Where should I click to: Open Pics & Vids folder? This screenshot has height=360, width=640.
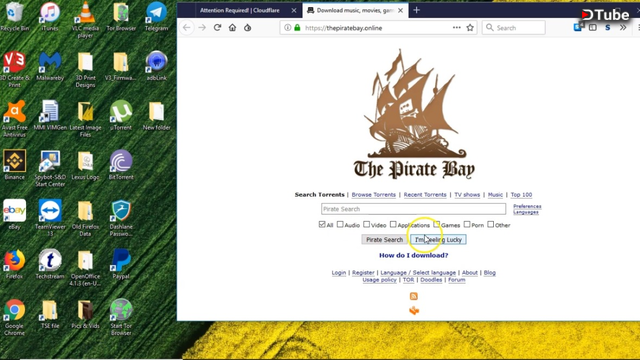tap(85, 314)
